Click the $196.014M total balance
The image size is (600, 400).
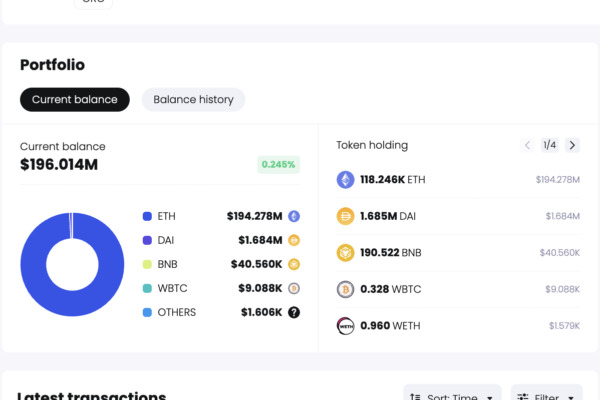59,165
